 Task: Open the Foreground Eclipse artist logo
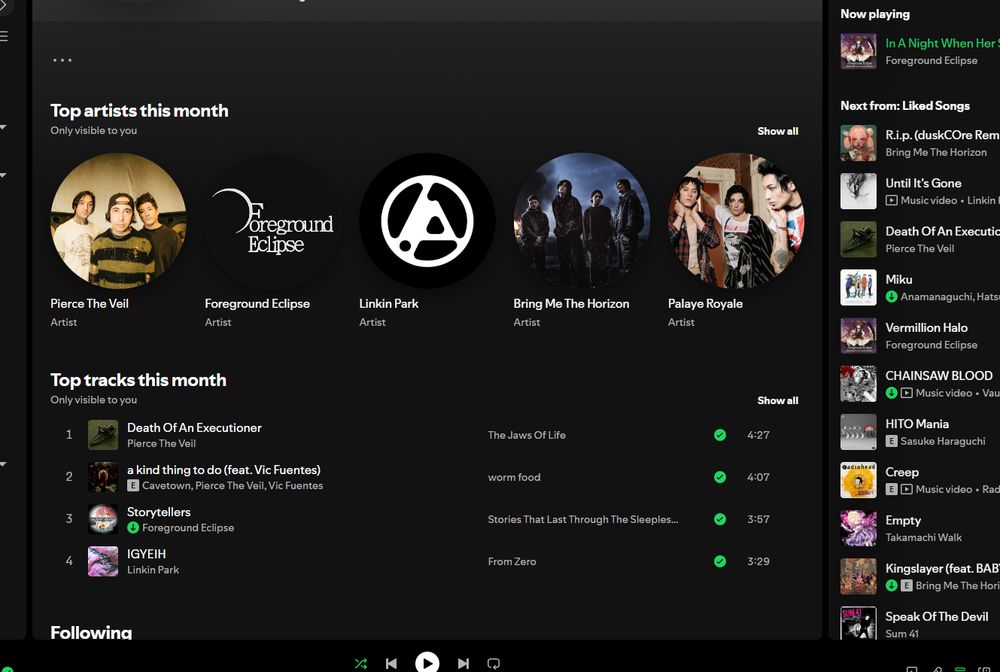[x=273, y=221]
